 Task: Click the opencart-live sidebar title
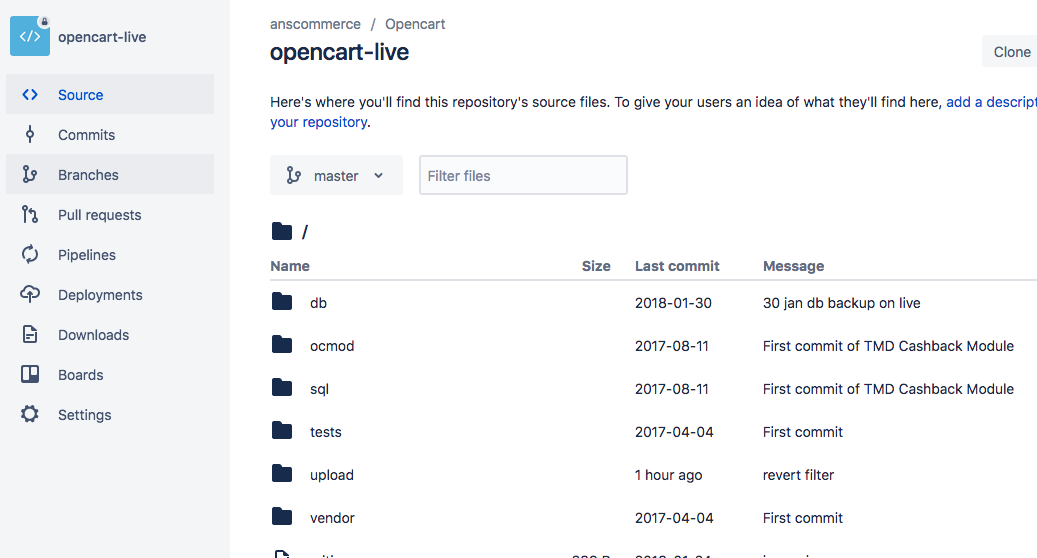pyautogui.click(x=102, y=37)
